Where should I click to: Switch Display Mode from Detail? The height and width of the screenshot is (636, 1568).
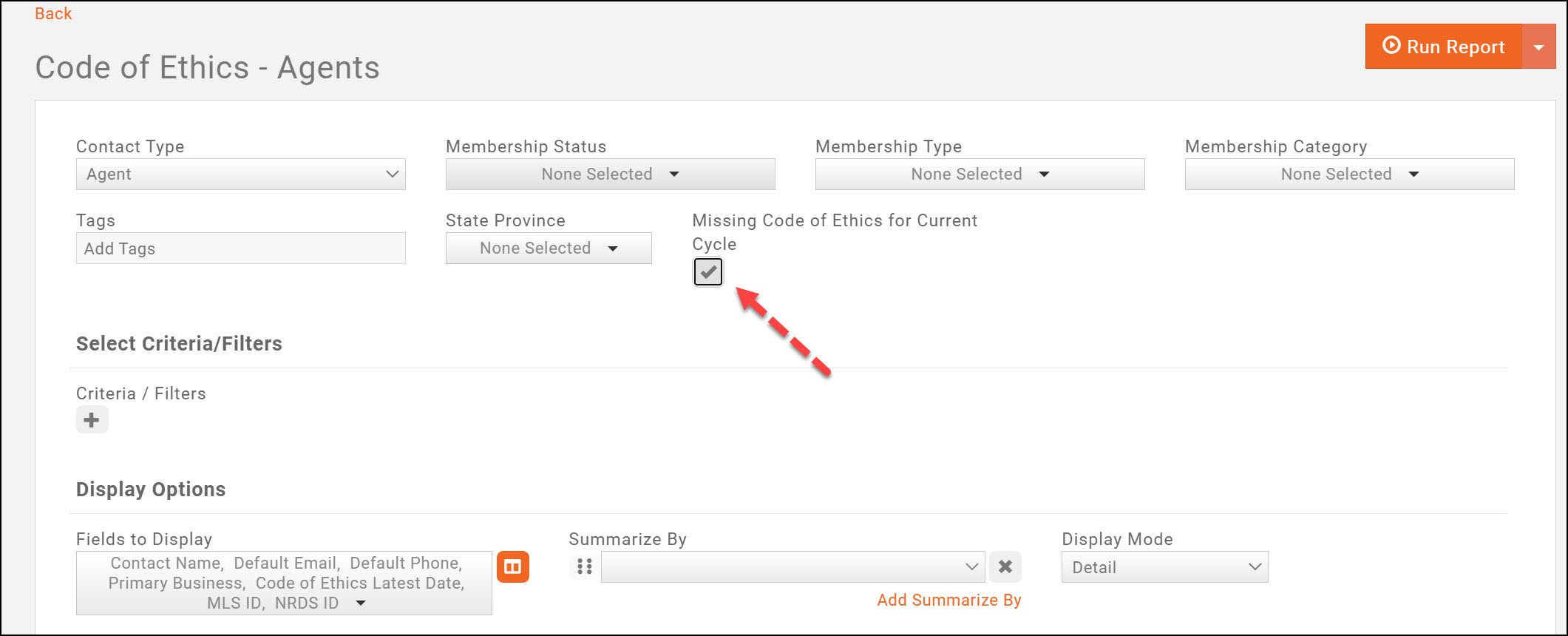pyautogui.click(x=1164, y=566)
